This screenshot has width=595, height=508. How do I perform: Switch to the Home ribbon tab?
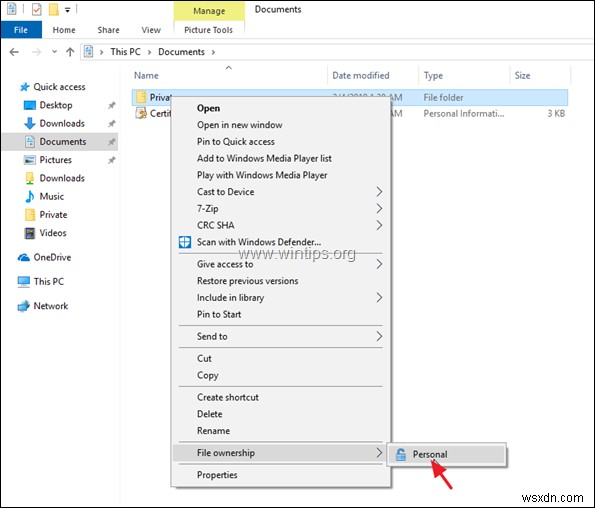click(64, 30)
